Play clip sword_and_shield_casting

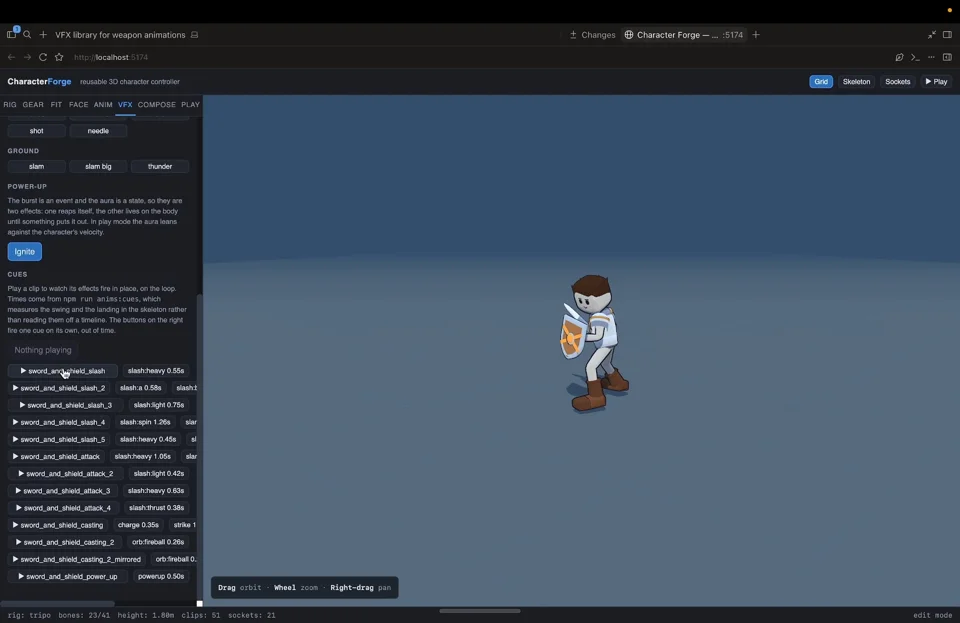58,525
